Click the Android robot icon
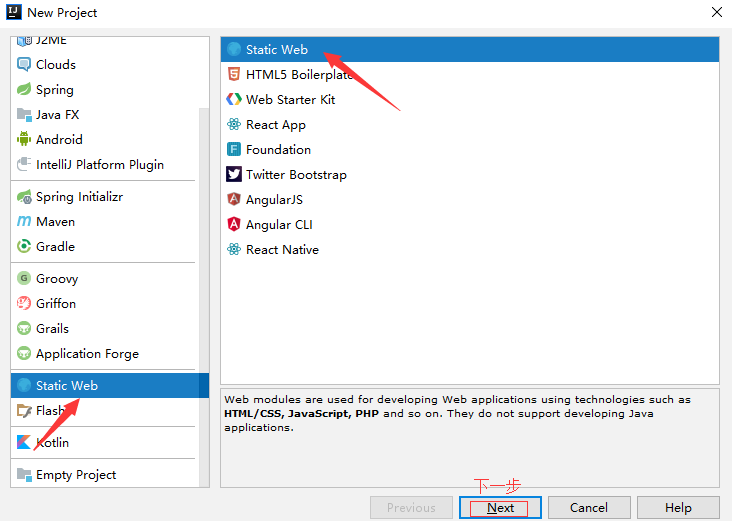Viewport: 732px width, 521px height. click(x=24, y=139)
